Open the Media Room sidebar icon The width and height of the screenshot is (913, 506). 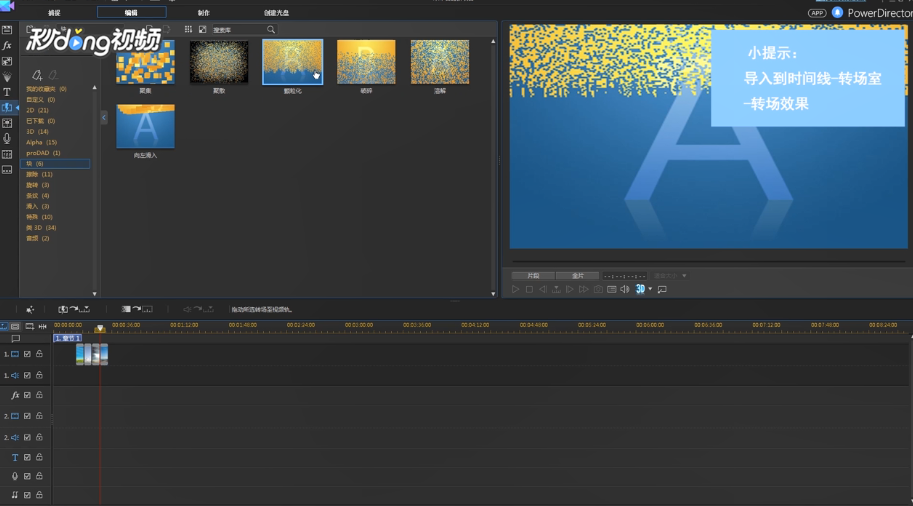(x=7, y=30)
